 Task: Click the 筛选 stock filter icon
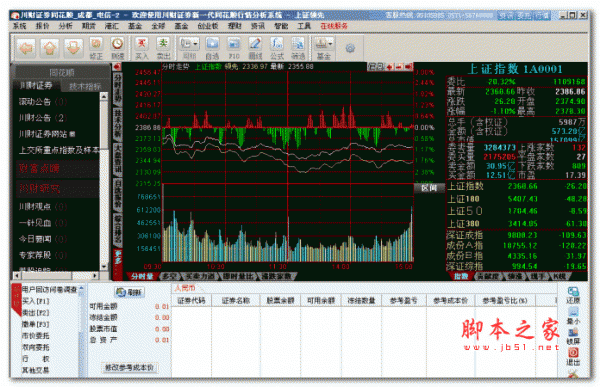[x=298, y=47]
